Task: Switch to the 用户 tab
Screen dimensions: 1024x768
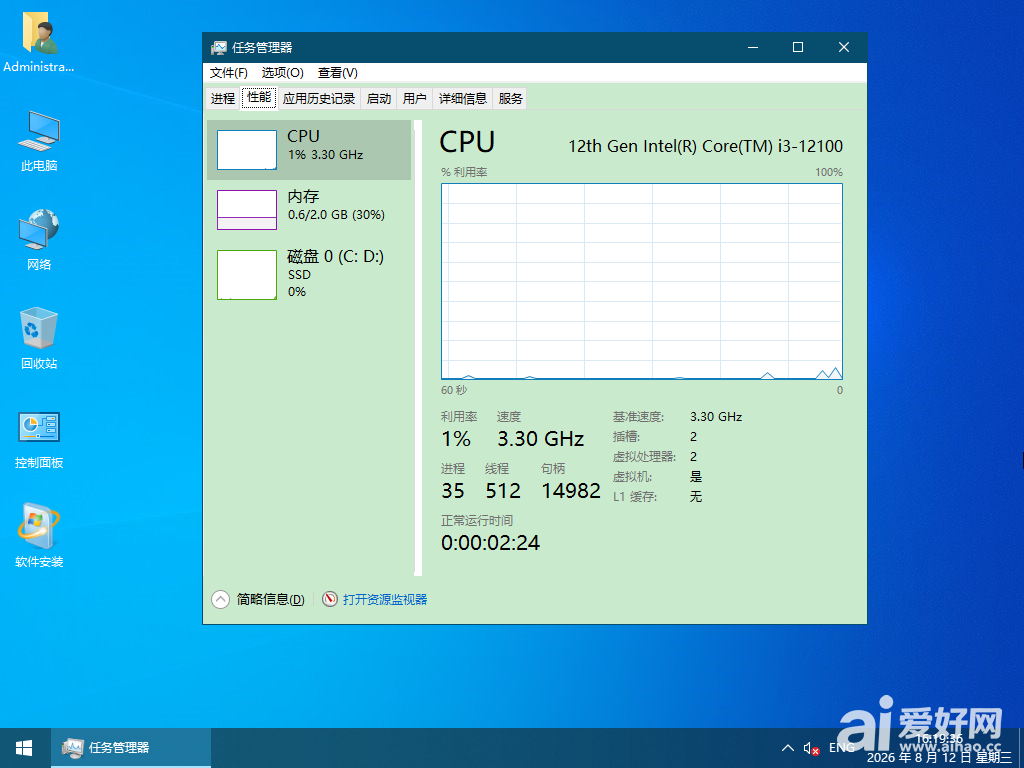Action: pyautogui.click(x=415, y=99)
